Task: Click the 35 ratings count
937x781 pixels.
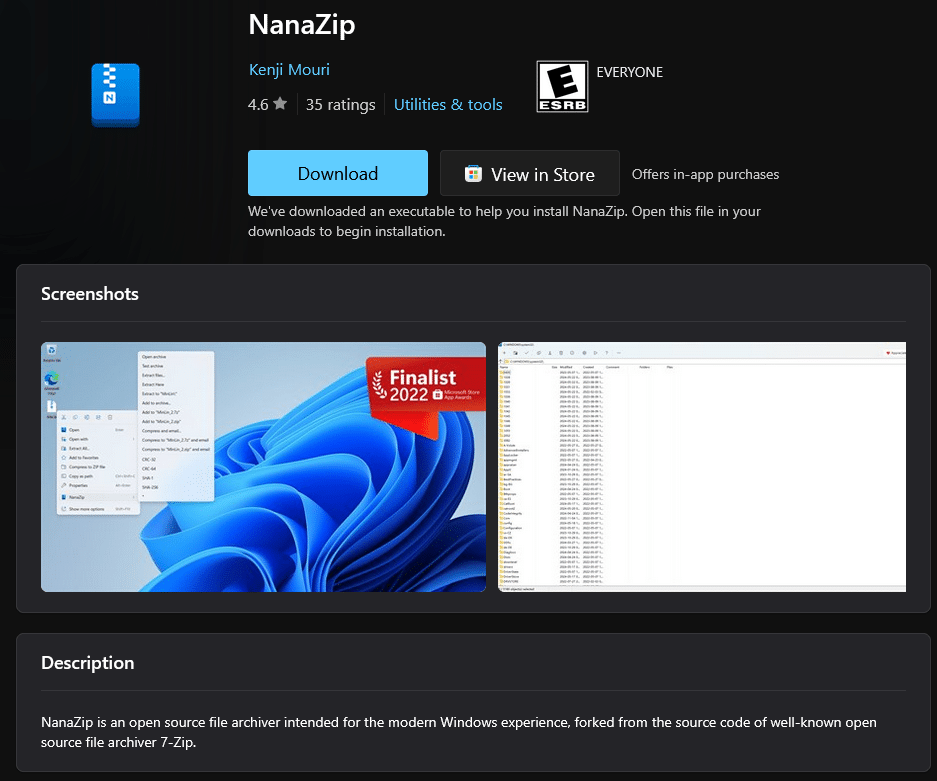Action: tap(340, 104)
